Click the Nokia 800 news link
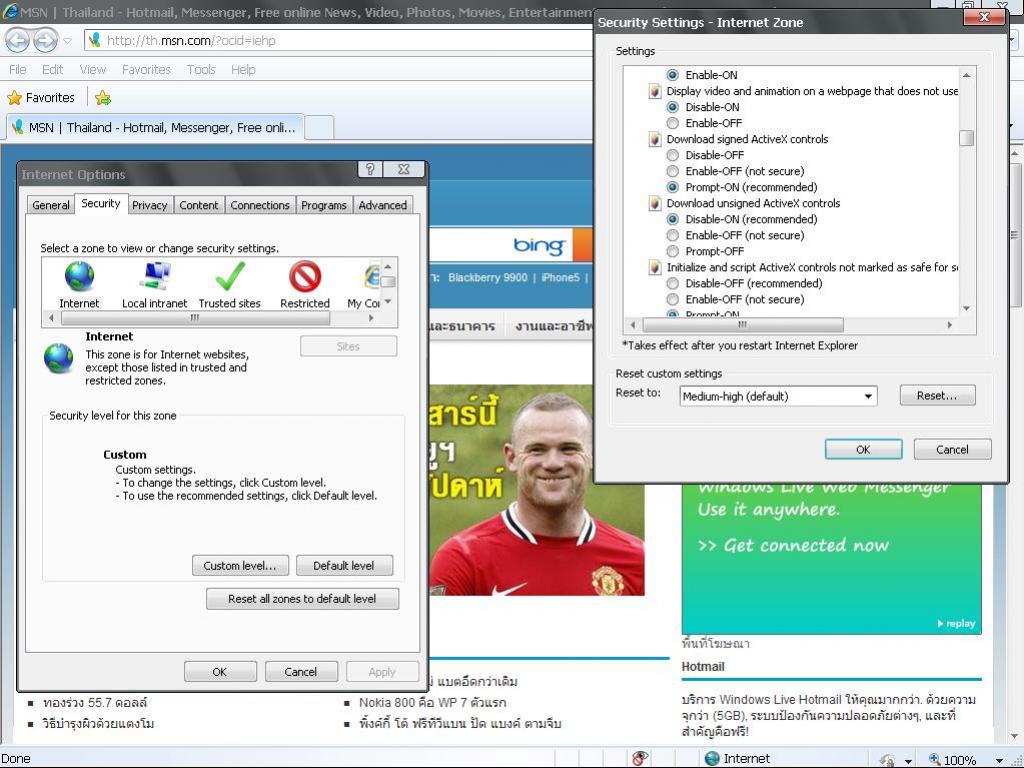 [432, 703]
